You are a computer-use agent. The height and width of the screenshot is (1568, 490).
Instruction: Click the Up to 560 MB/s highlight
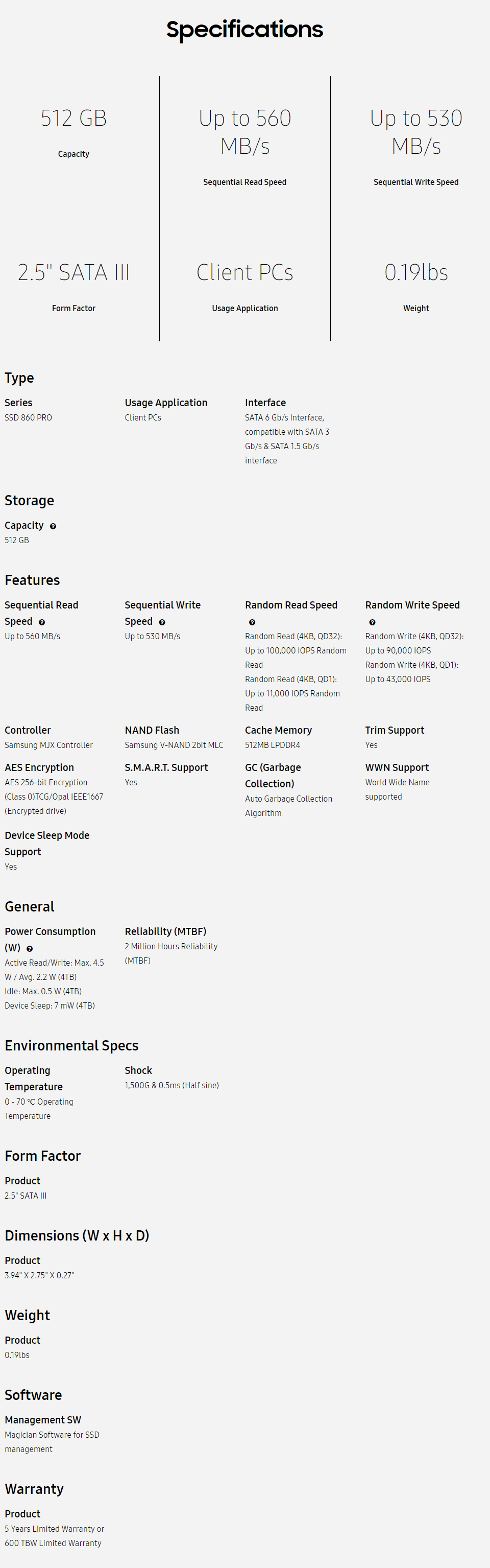pos(245,131)
